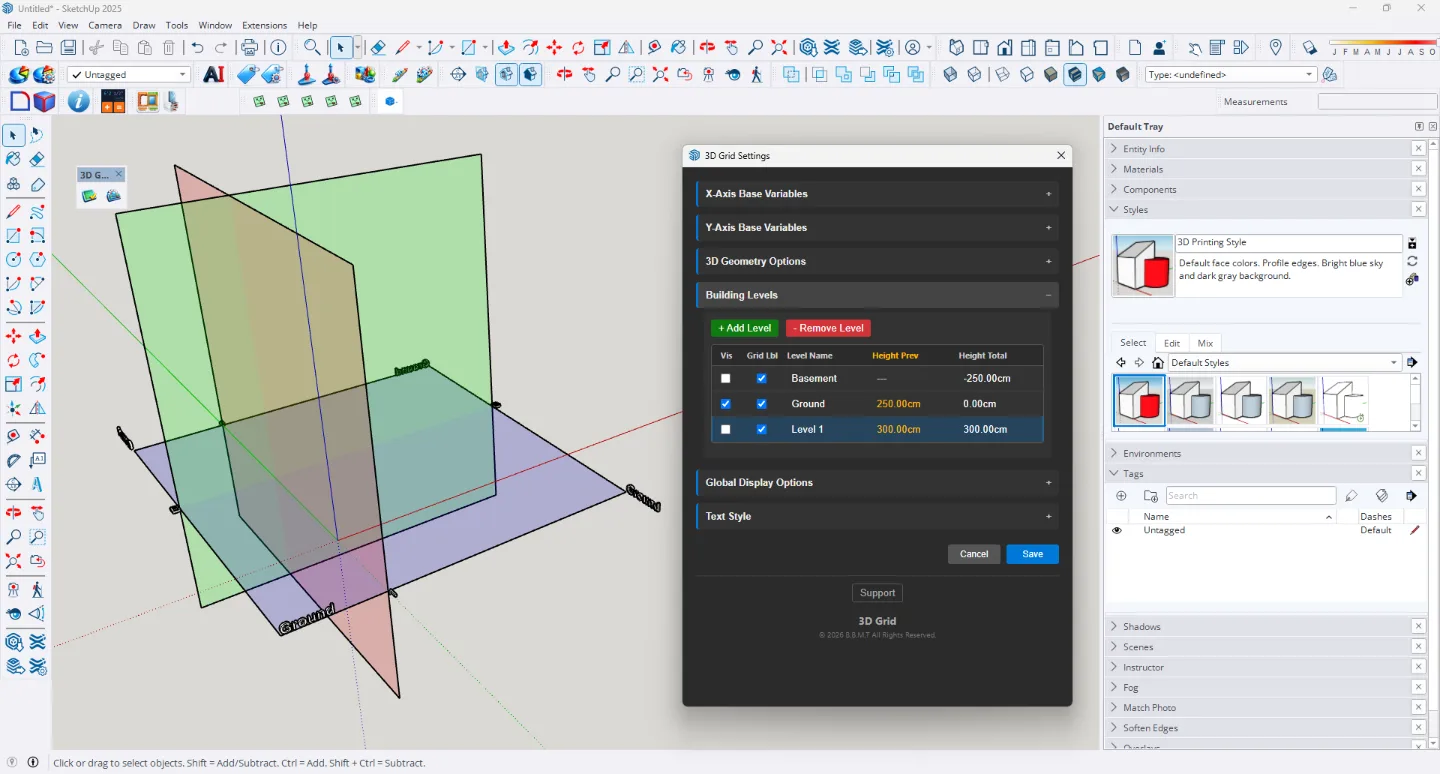Adjust the shadow month slider
The image size is (1440, 774).
1383,43
